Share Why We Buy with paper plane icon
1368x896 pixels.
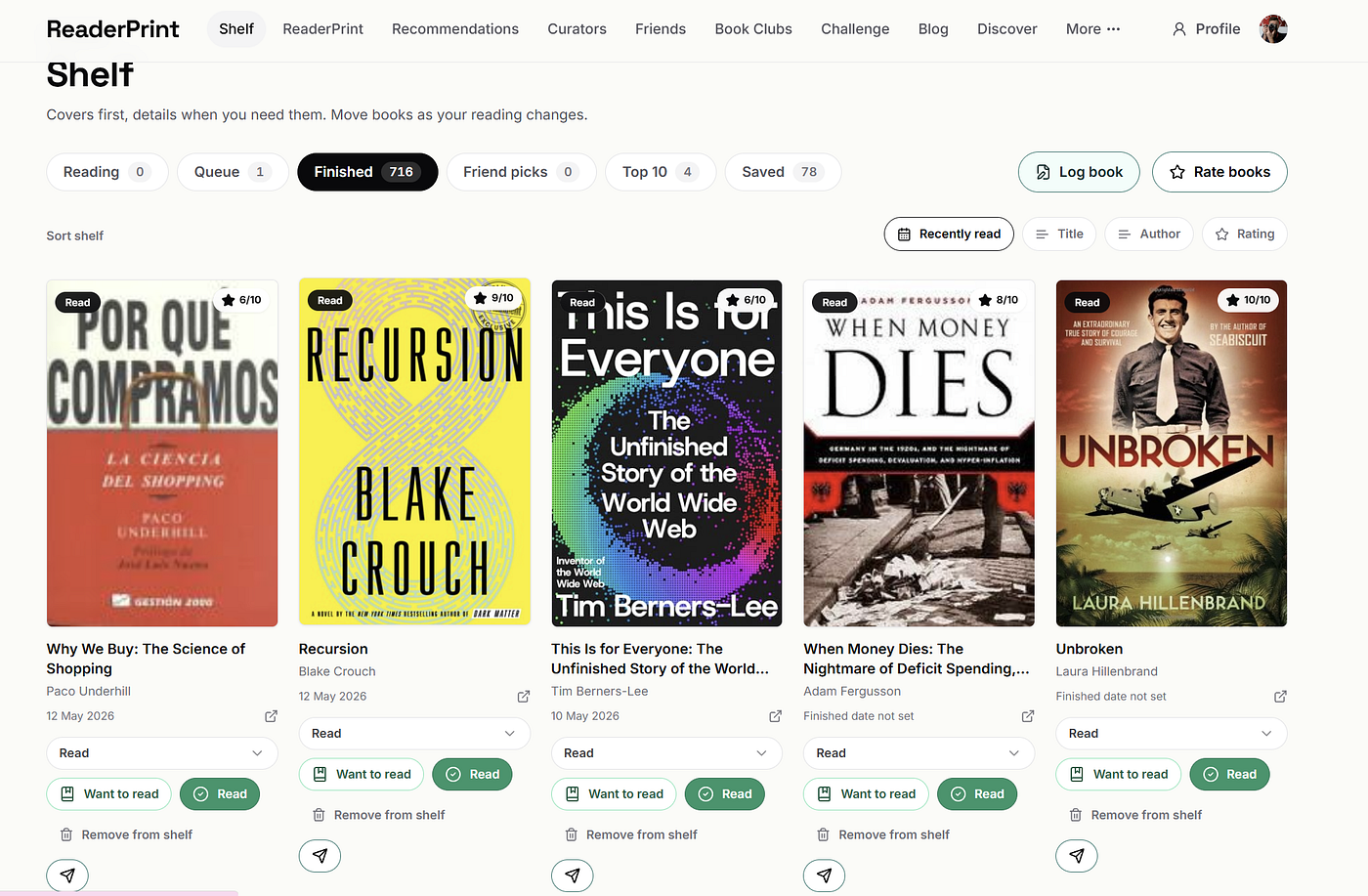coord(67,875)
